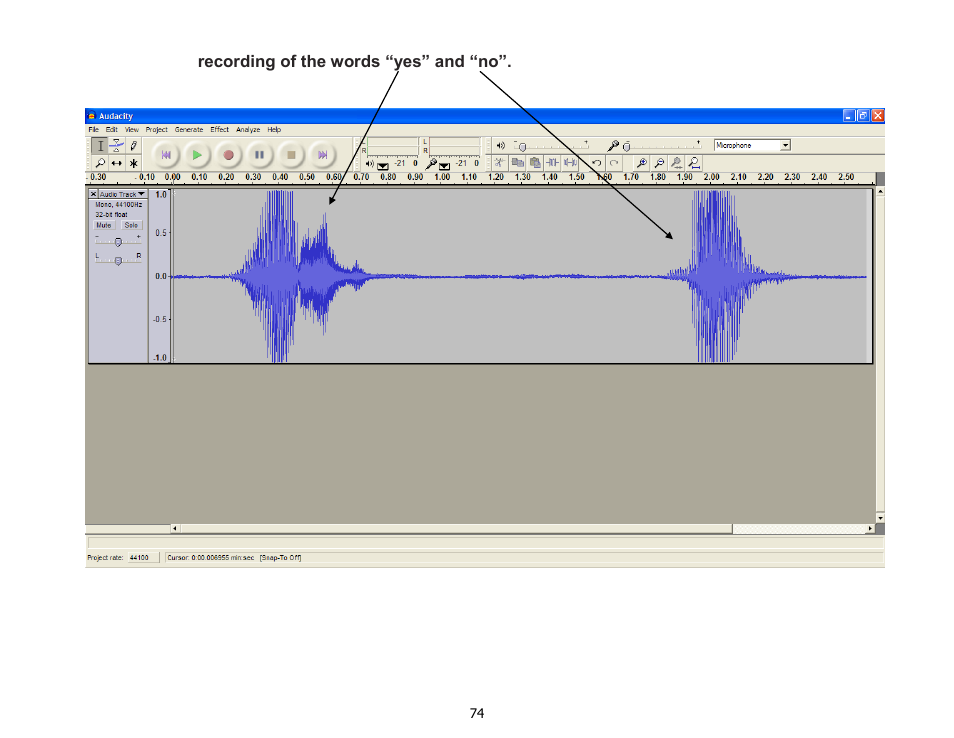Click the Zoom In magnifier icon
This screenshot has width=954, height=738.
(641, 162)
